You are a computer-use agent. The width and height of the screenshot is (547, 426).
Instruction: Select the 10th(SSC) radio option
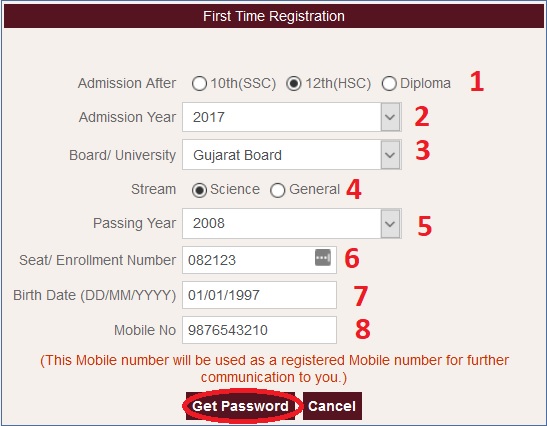[x=199, y=84]
